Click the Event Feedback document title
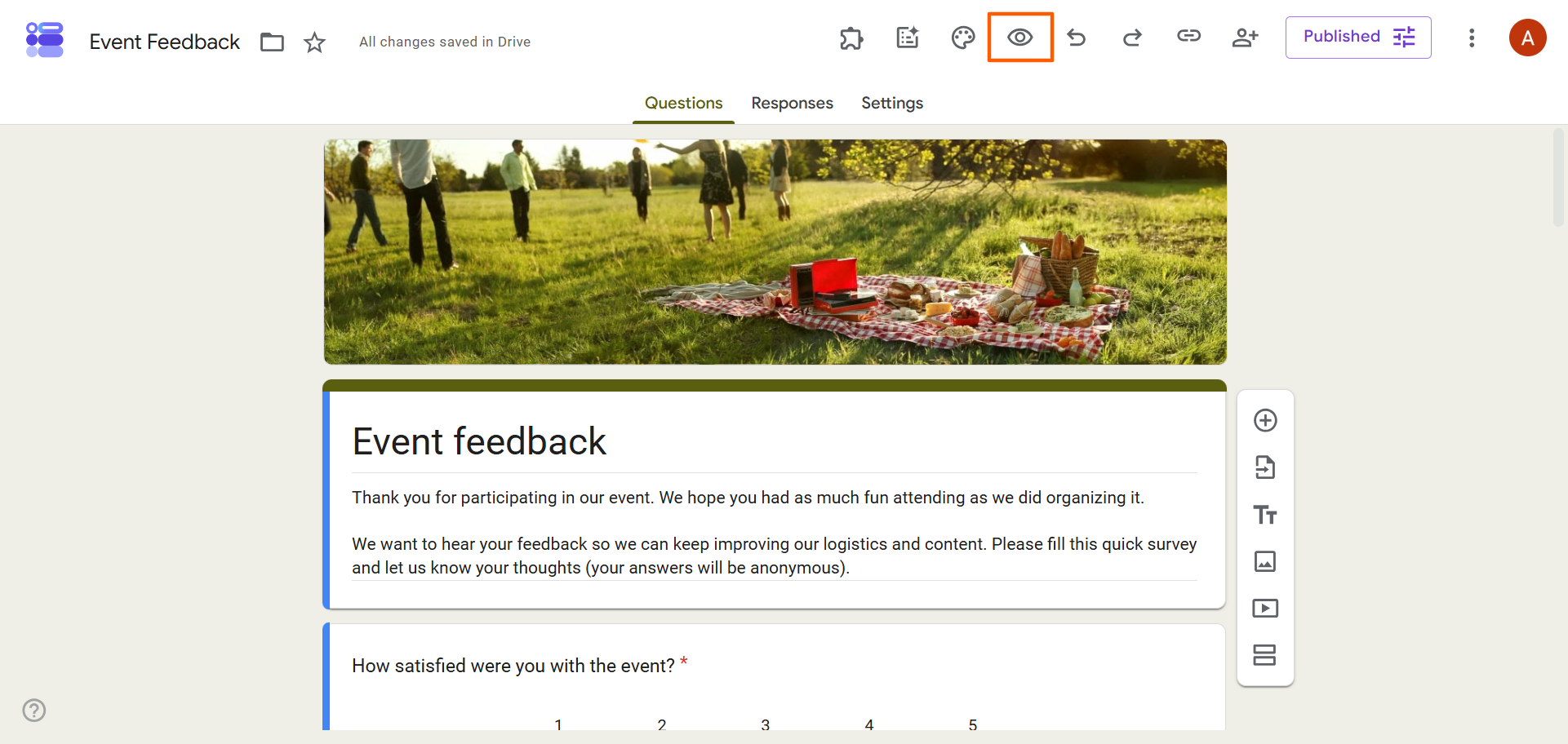 click(x=165, y=42)
